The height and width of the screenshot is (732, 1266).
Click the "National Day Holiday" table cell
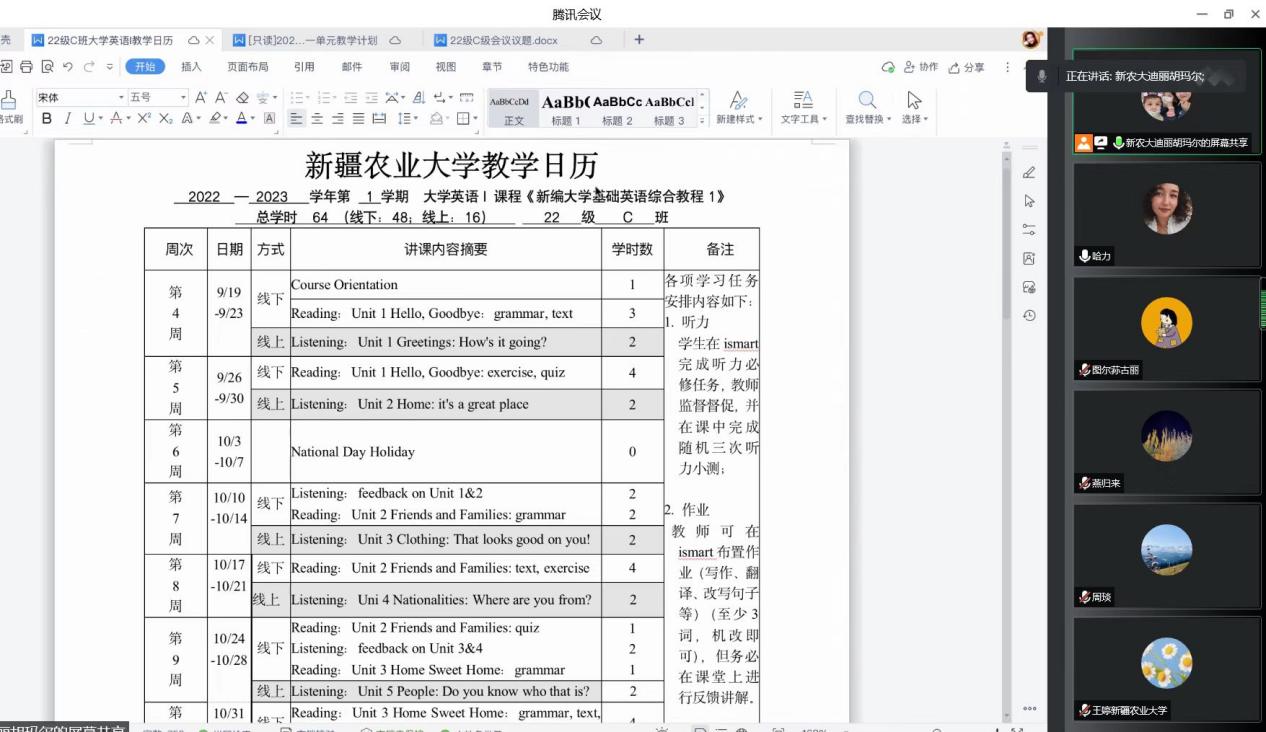(444, 452)
